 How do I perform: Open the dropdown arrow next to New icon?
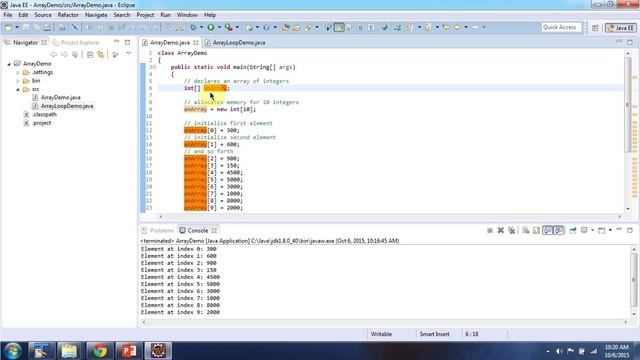coord(16,27)
